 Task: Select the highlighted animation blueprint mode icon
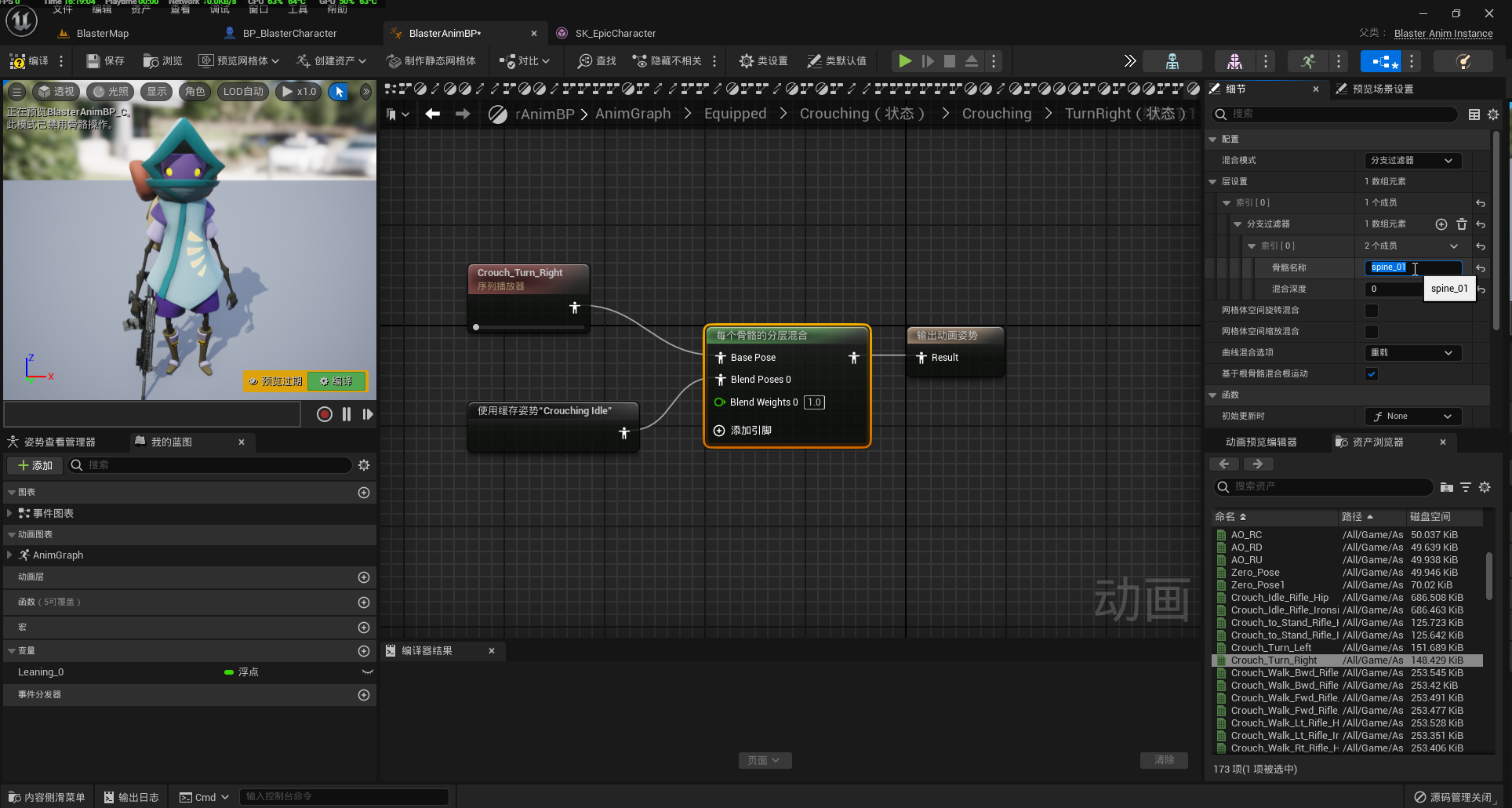tap(1380, 61)
